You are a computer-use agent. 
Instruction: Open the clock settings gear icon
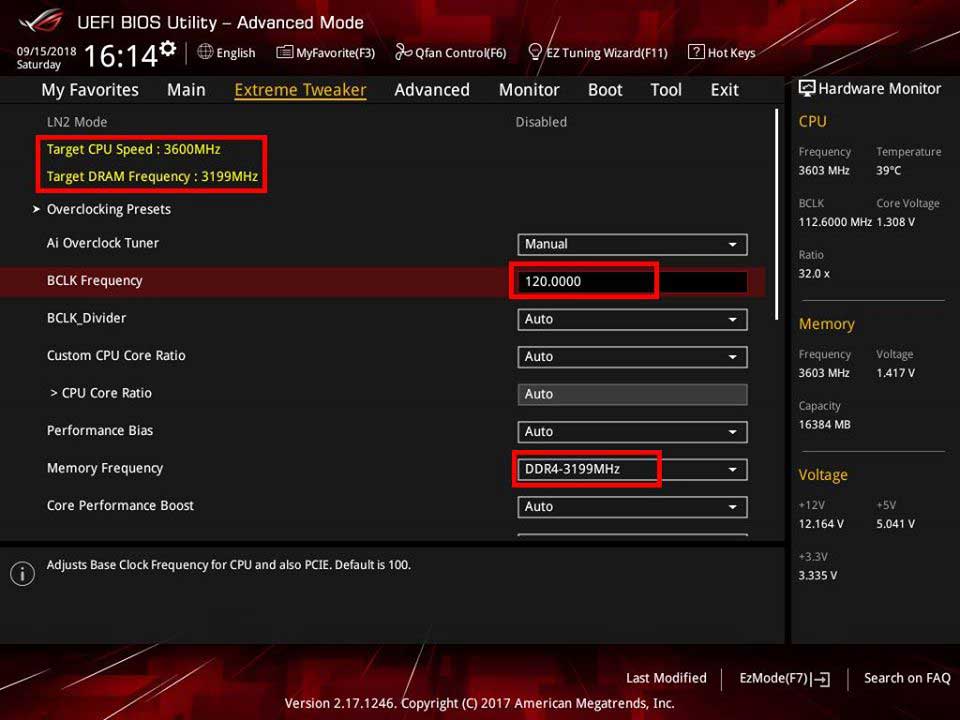tap(168, 48)
